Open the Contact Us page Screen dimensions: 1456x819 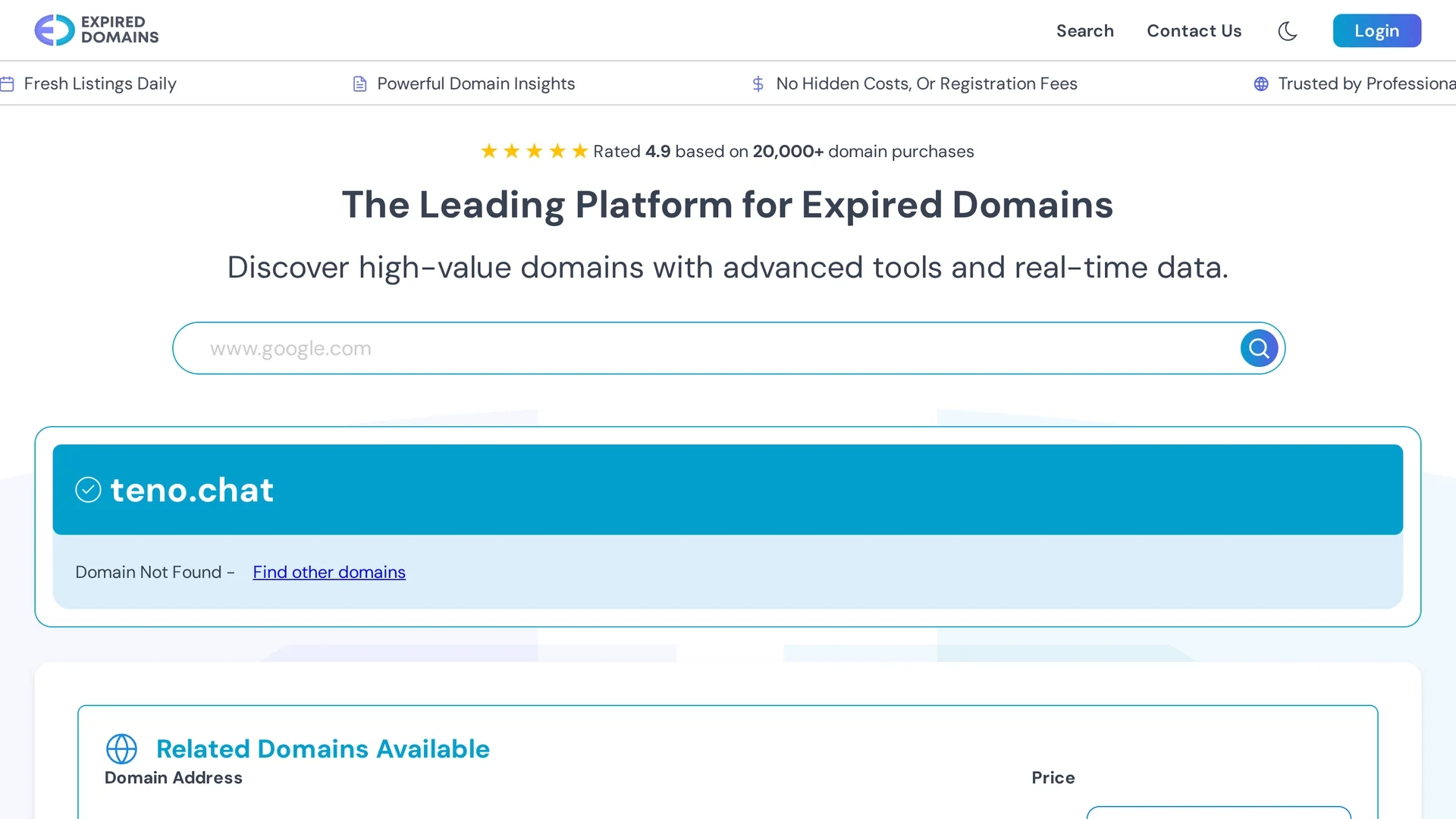pyautogui.click(x=1194, y=31)
